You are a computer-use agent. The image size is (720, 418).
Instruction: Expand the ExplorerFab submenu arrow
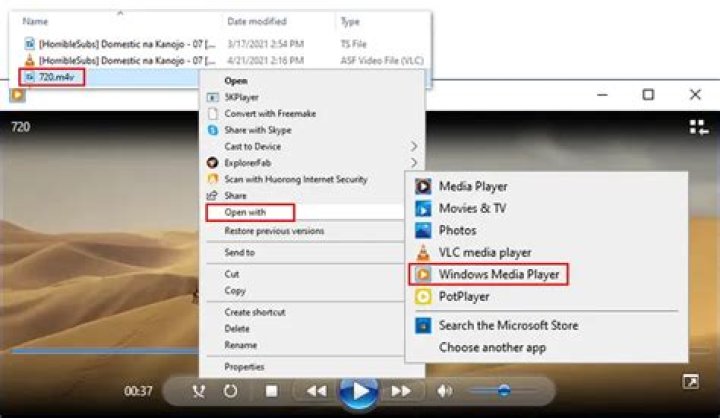[x=414, y=162]
